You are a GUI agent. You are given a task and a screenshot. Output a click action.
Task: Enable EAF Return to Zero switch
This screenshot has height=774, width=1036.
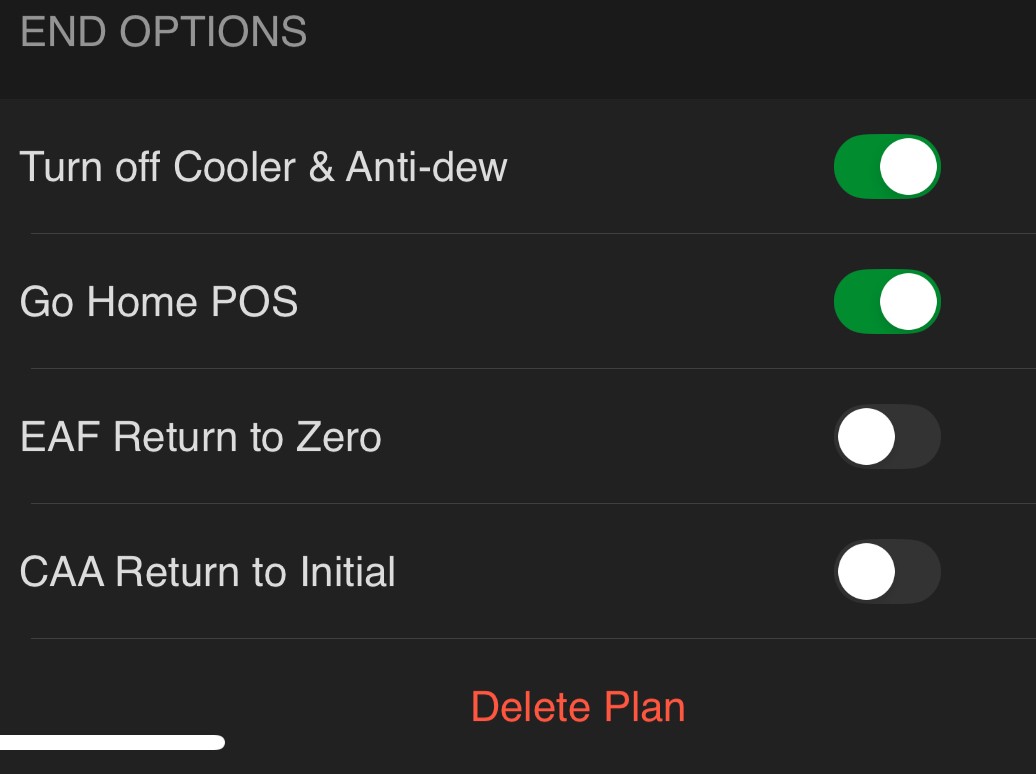point(887,436)
